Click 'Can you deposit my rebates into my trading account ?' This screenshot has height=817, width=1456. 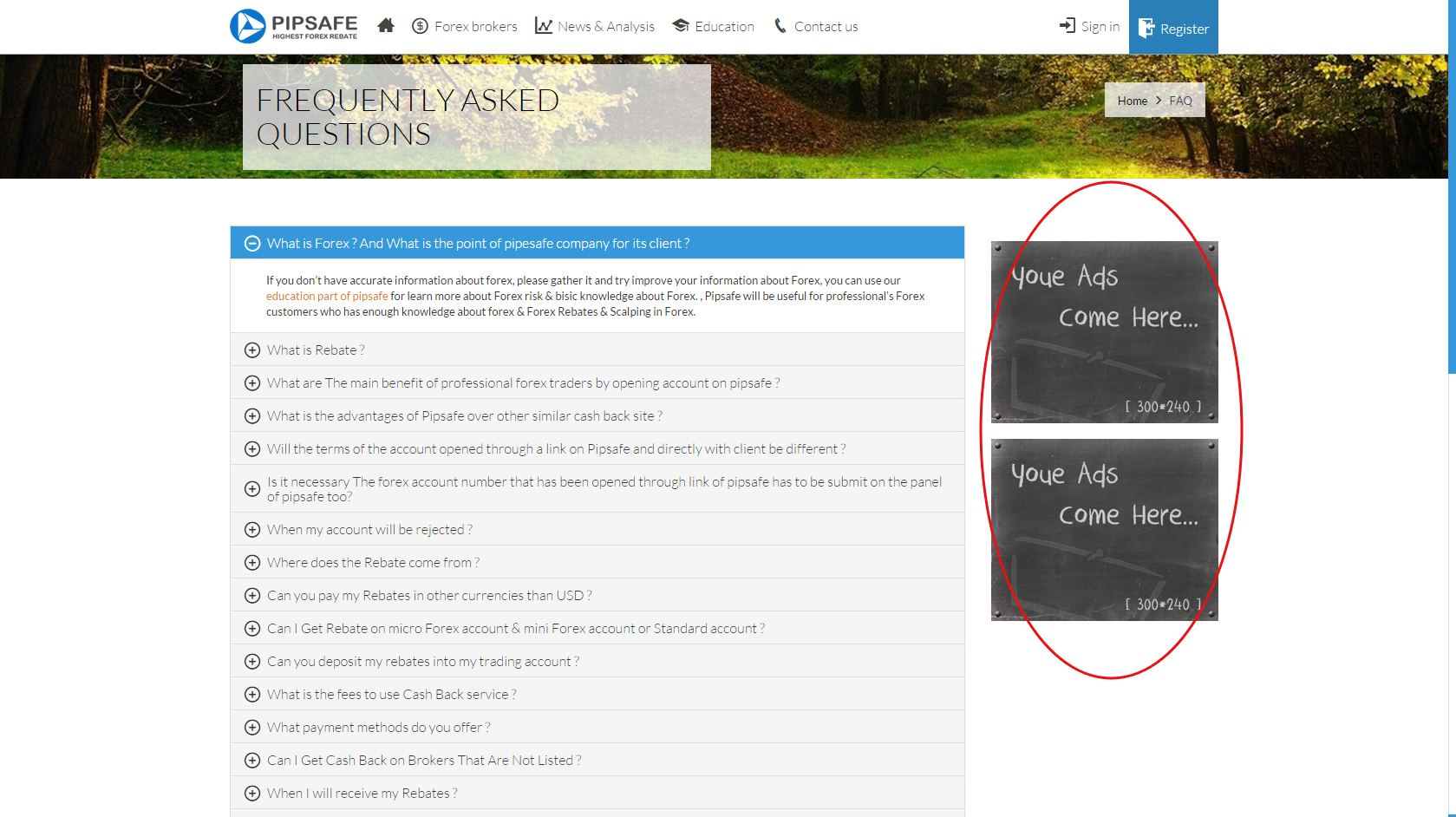coord(423,662)
